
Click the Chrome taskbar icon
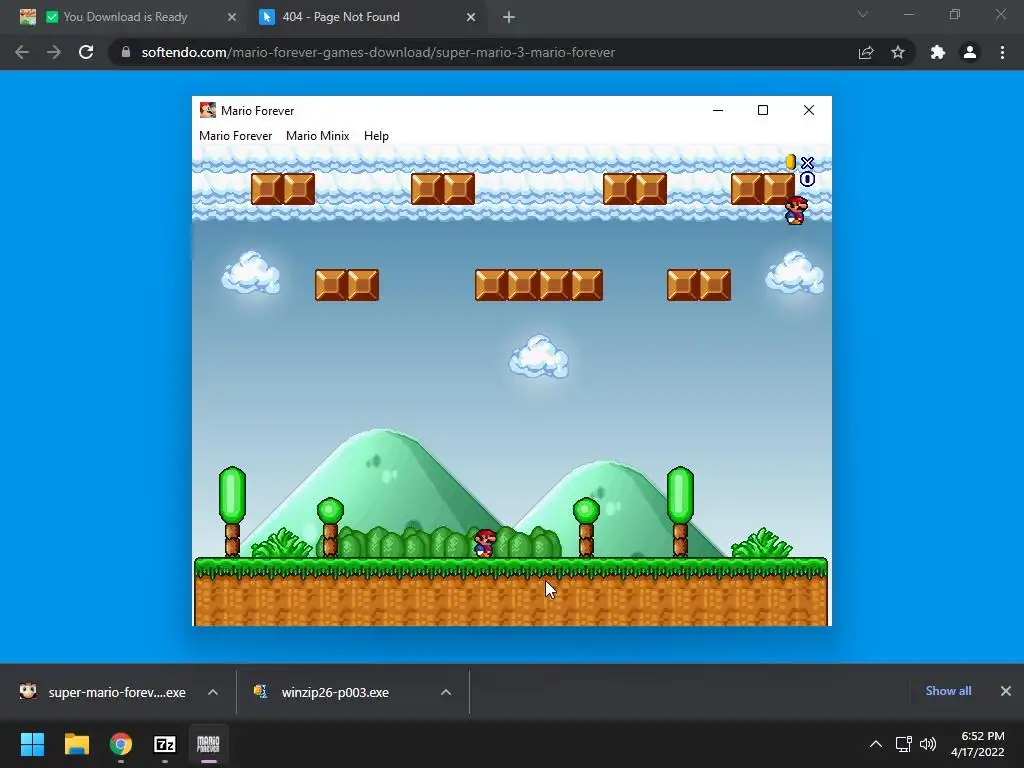click(121, 744)
